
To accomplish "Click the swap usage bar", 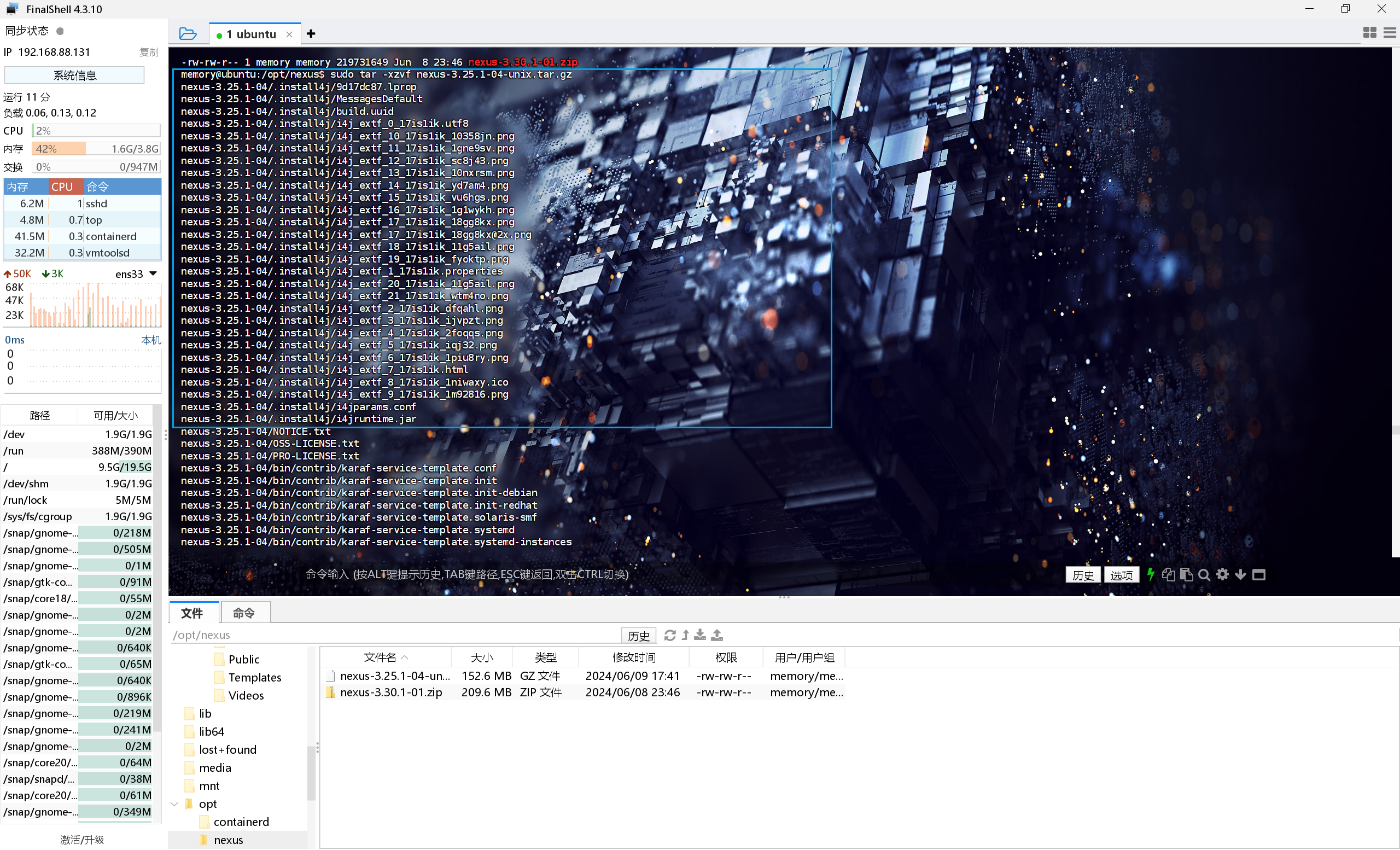I will pyautogui.click(x=96, y=167).
